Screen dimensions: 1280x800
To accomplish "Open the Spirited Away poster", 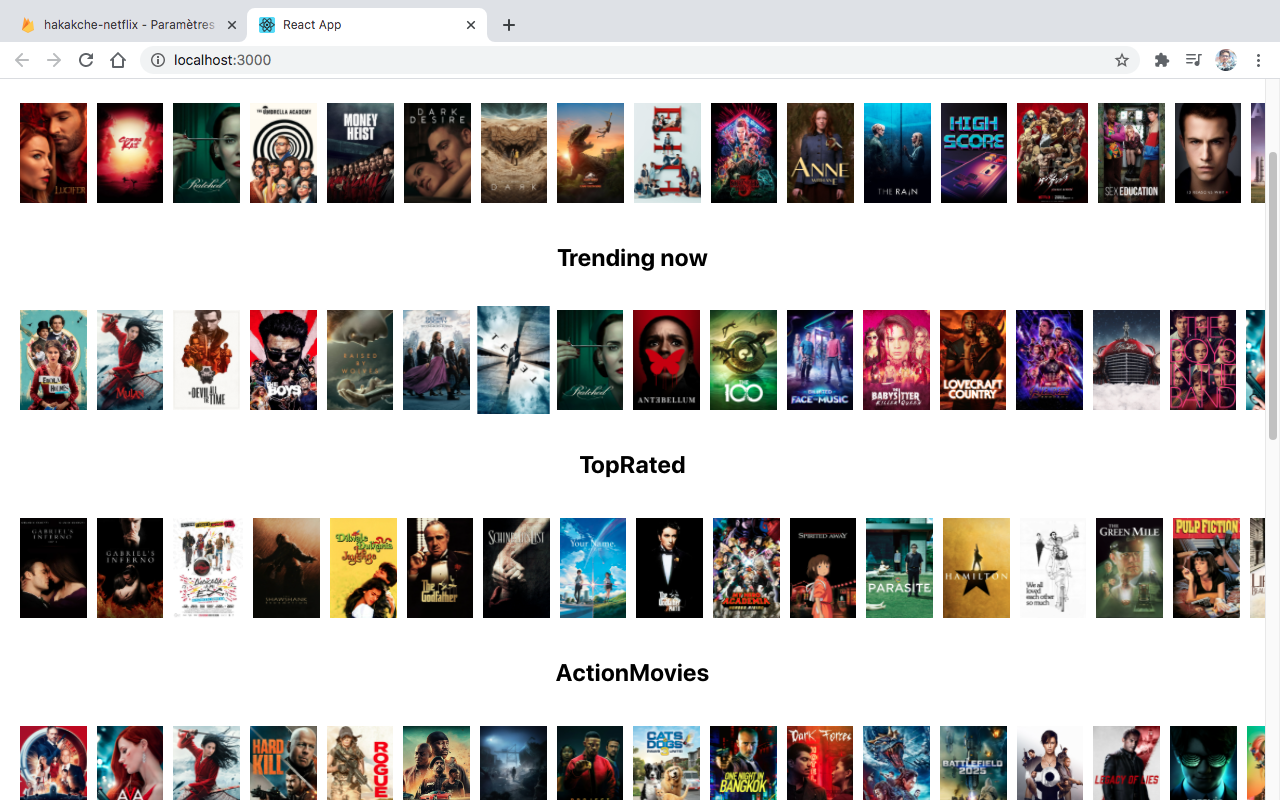I will [x=823, y=568].
